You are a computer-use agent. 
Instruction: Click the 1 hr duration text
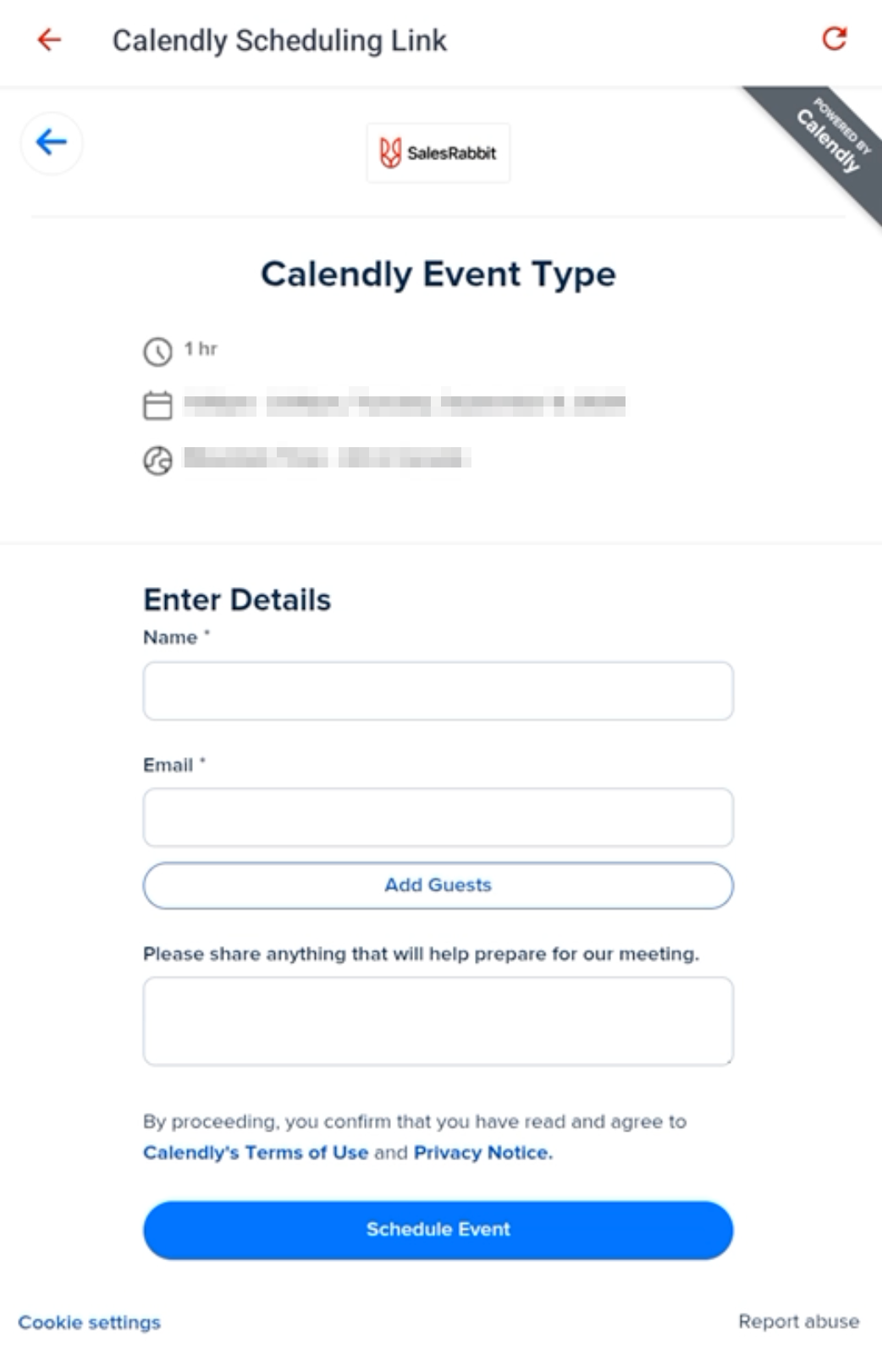coord(201,348)
